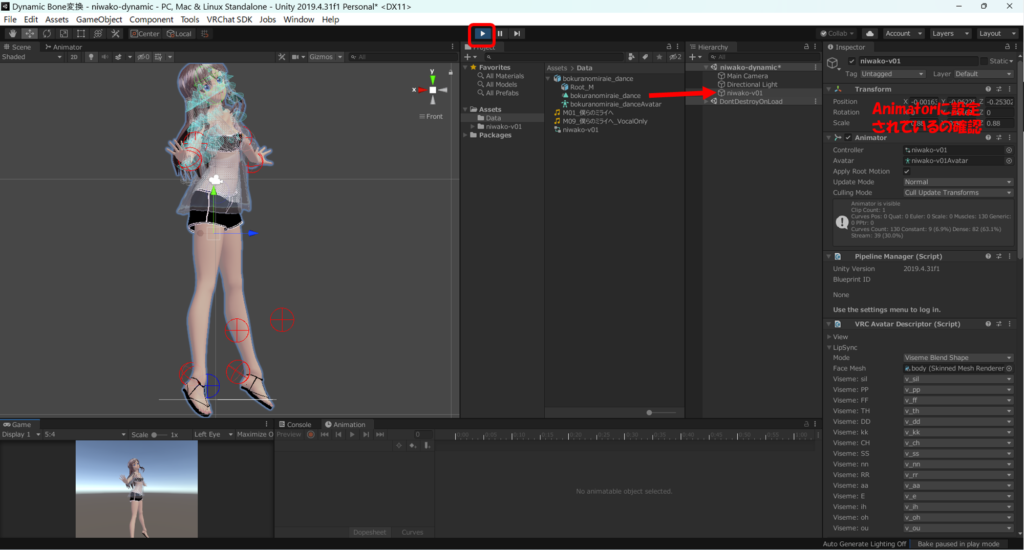The width and height of the screenshot is (1024, 550).
Task: Expand the DontDestroyOnLoad hierarchy item
Action: tap(709, 101)
